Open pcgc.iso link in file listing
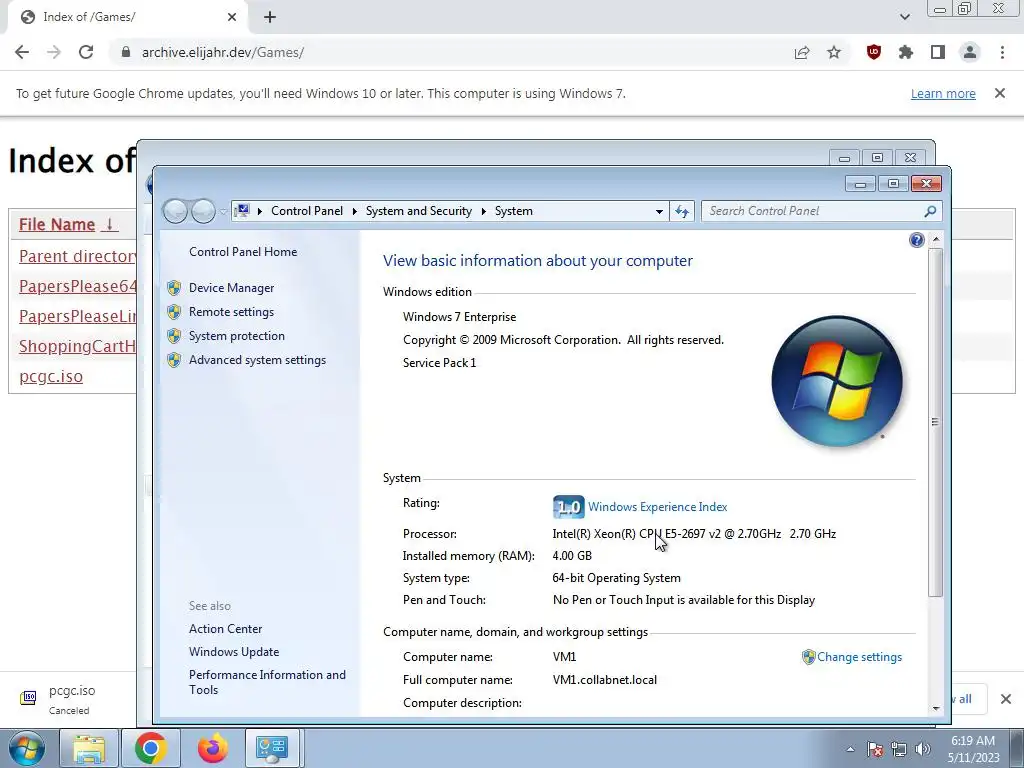The height and width of the screenshot is (768, 1024). (x=51, y=376)
